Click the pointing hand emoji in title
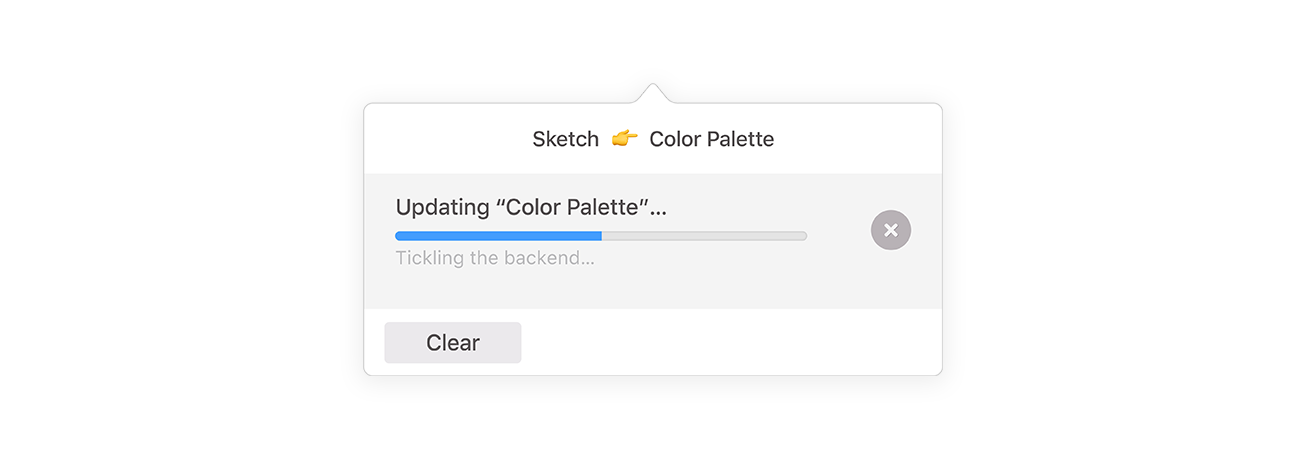This screenshot has height=459, width=1309. click(x=624, y=139)
